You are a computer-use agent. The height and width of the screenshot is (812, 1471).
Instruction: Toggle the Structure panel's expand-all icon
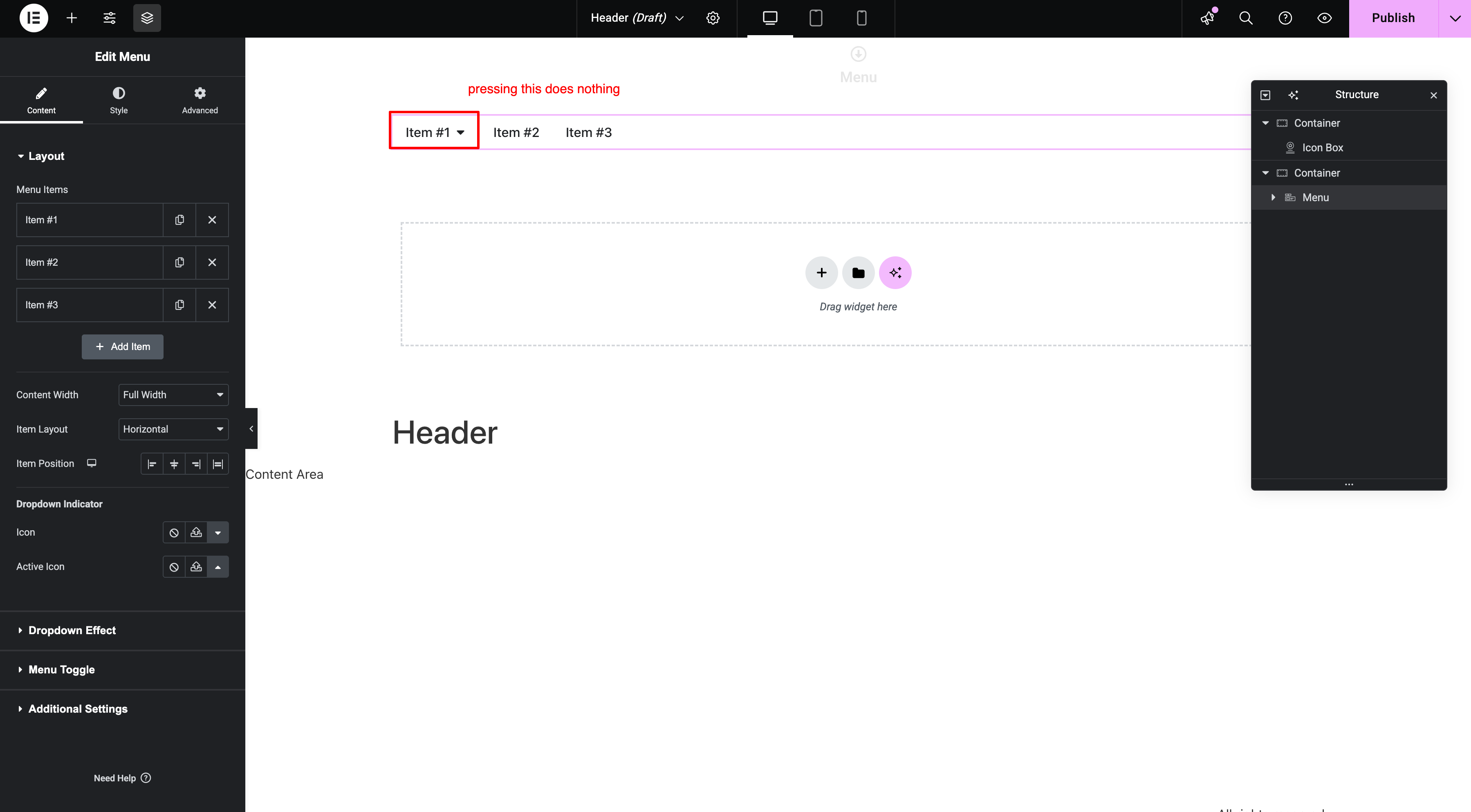point(1265,95)
